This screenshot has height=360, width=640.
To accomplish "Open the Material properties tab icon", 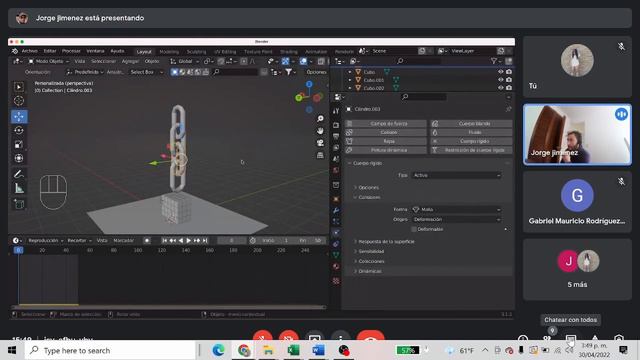I will (336, 266).
